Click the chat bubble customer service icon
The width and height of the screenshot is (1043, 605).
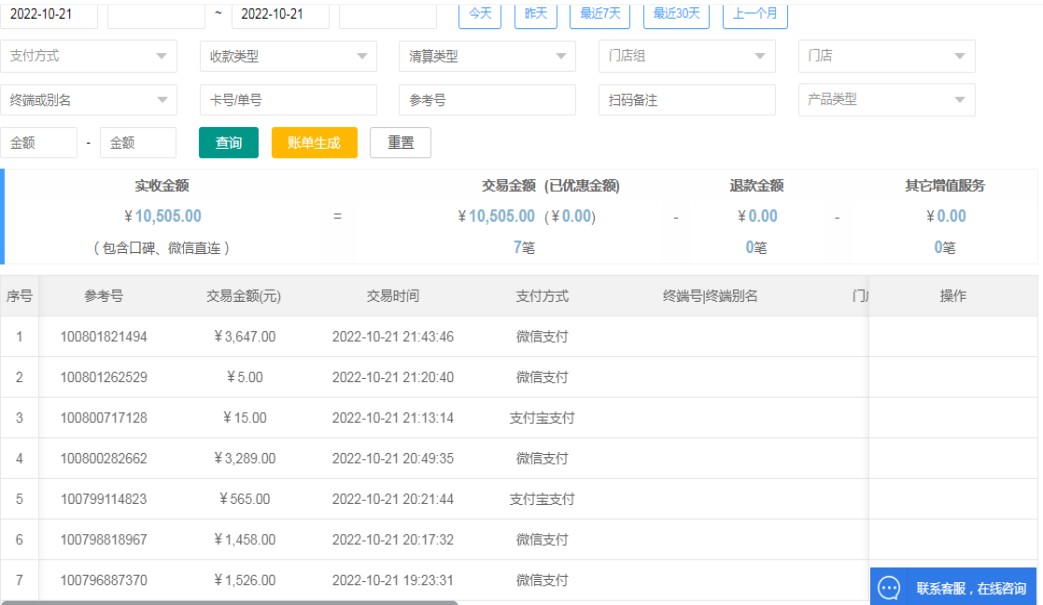[890, 588]
